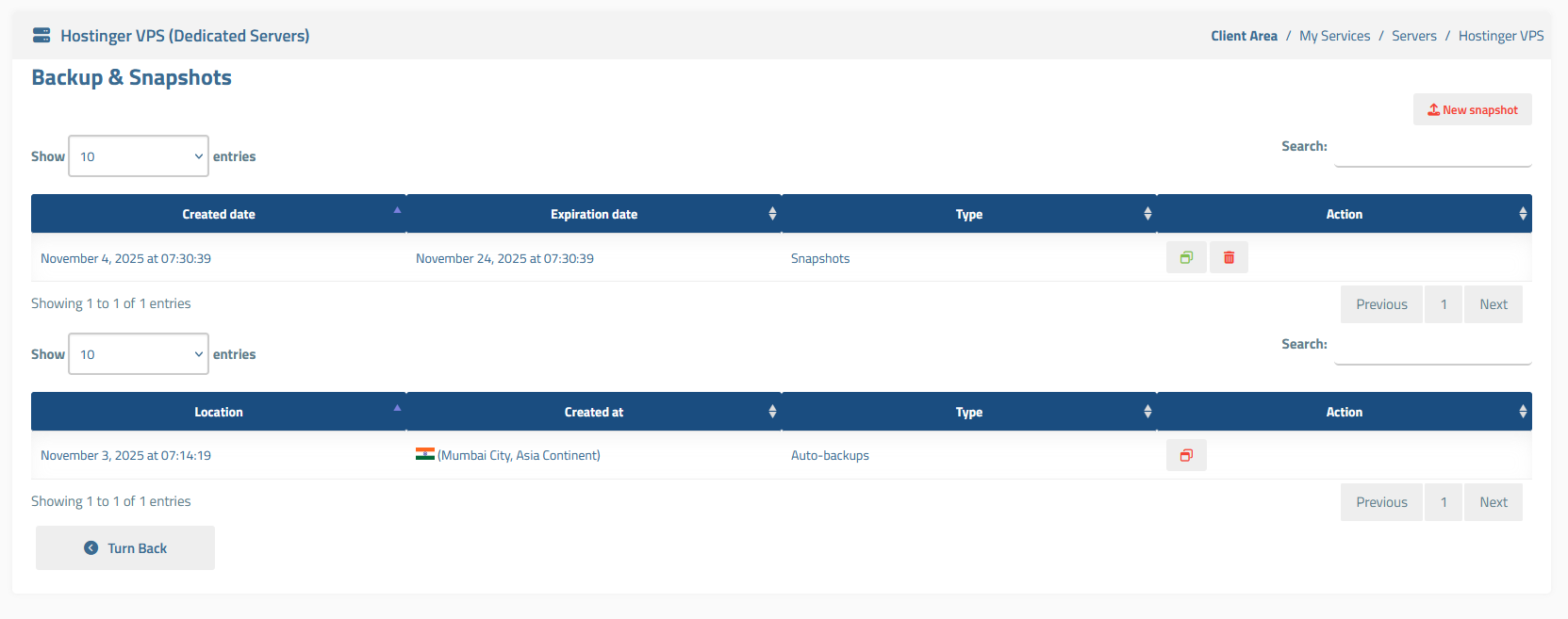Focus the snapshots table Search field
Screen dimensions: 1568x619
1432,149
